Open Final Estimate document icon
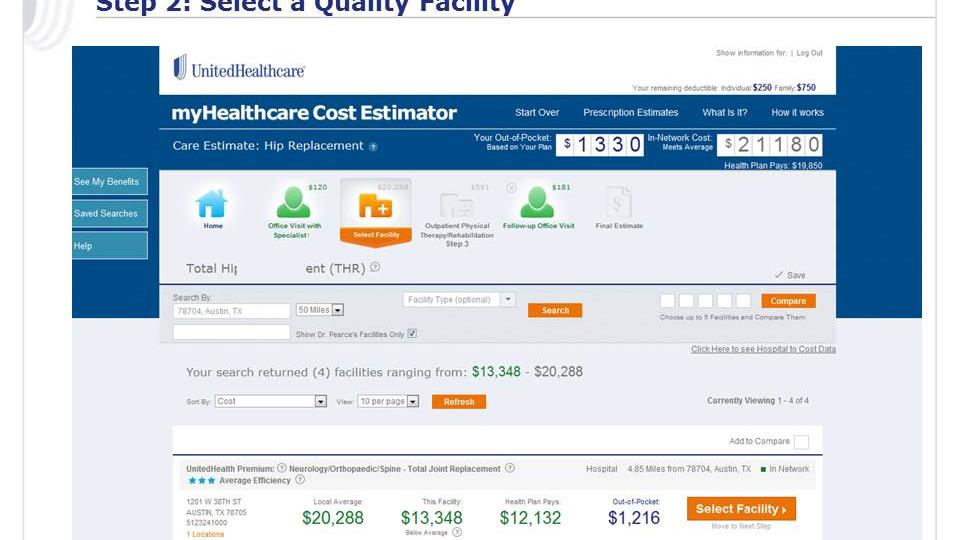This screenshot has height=540, width=960. point(618,202)
